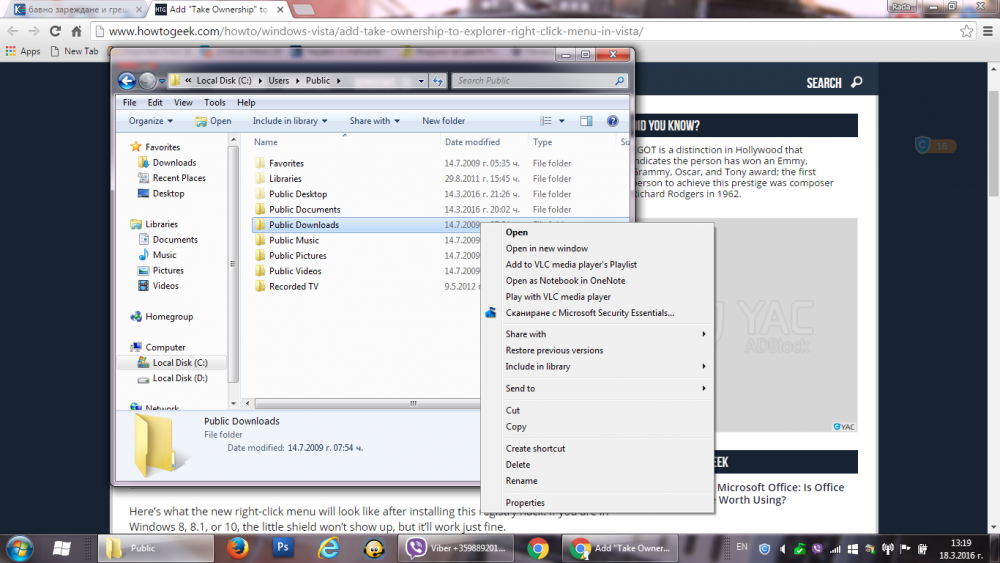Launch Firefox from the taskbar
The width and height of the screenshot is (1000, 563).
click(x=238, y=548)
